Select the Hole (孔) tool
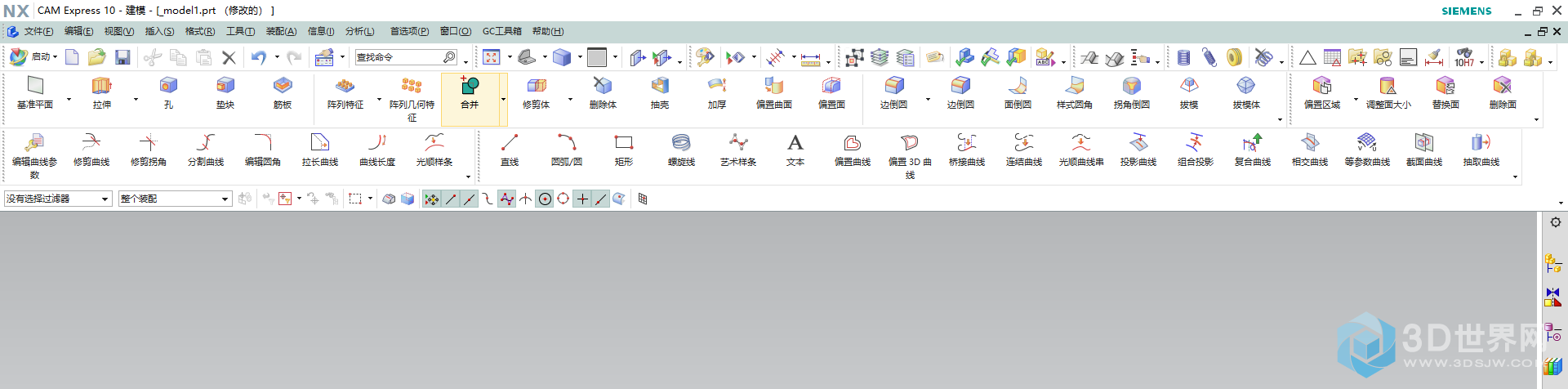Viewport: 1568px width, 389px height. click(168, 92)
